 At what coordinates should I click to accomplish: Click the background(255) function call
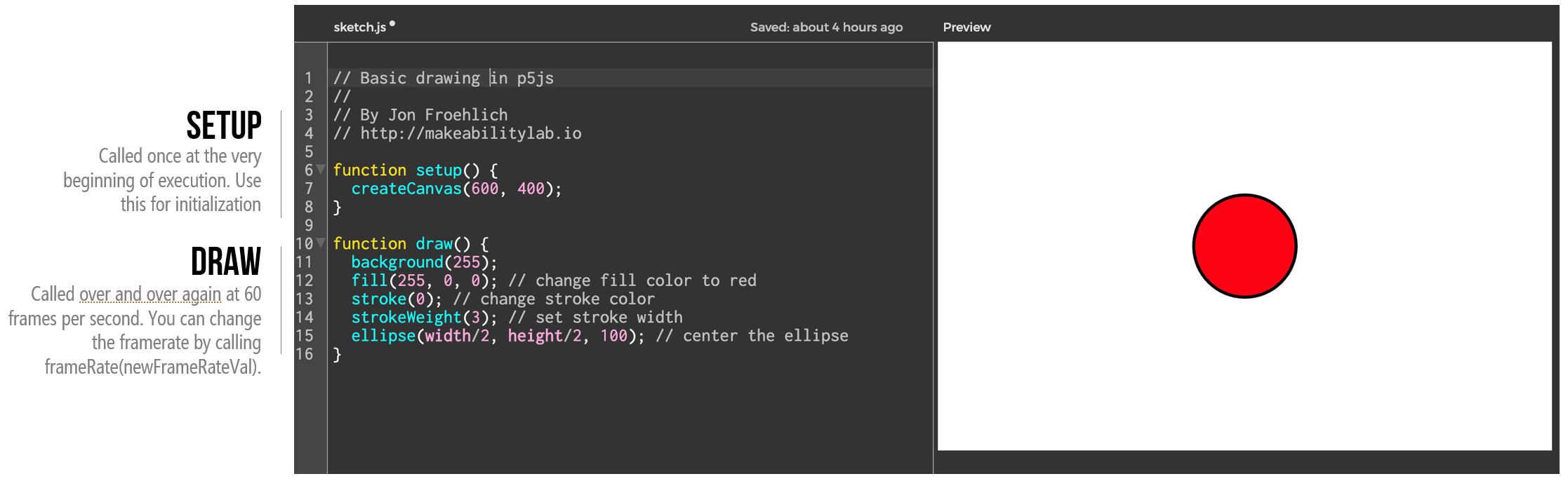click(x=423, y=262)
